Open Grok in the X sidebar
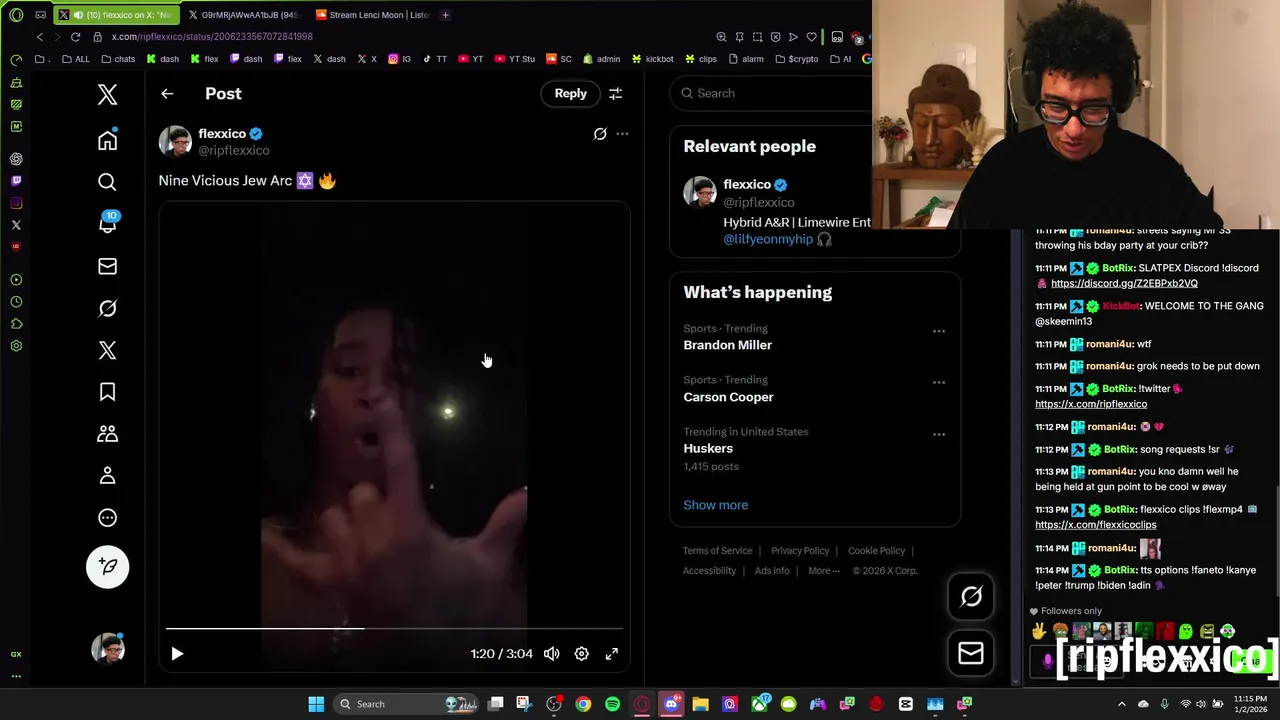The height and width of the screenshot is (720, 1280). tap(107, 308)
